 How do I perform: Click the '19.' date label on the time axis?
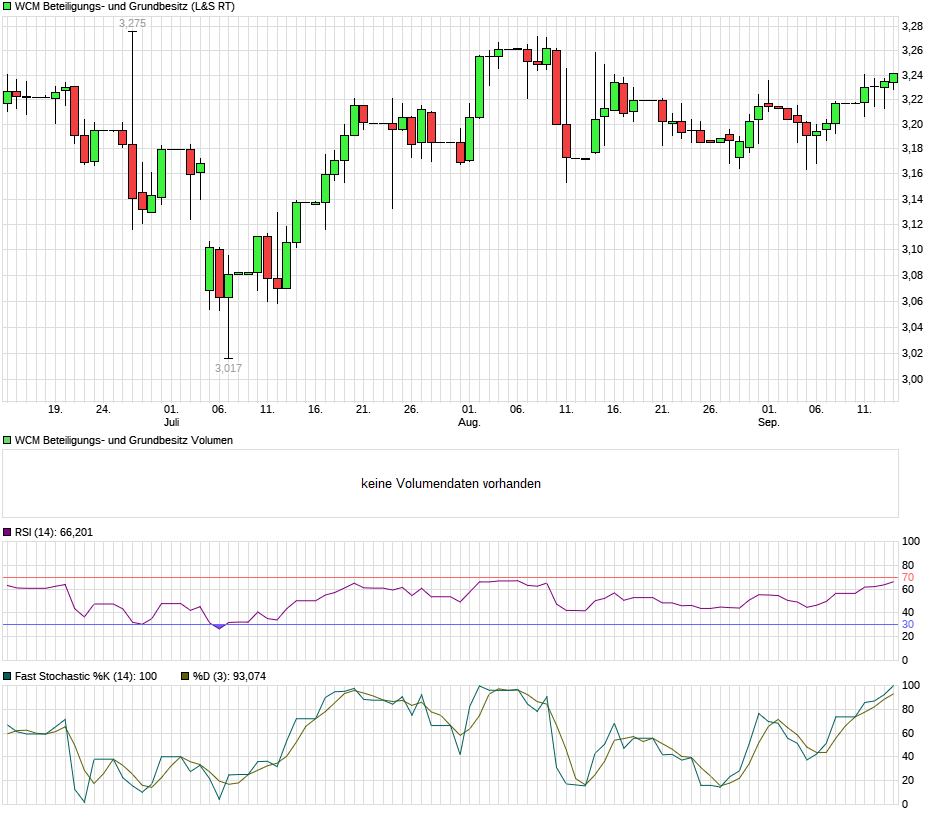click(x=56, y=409)
